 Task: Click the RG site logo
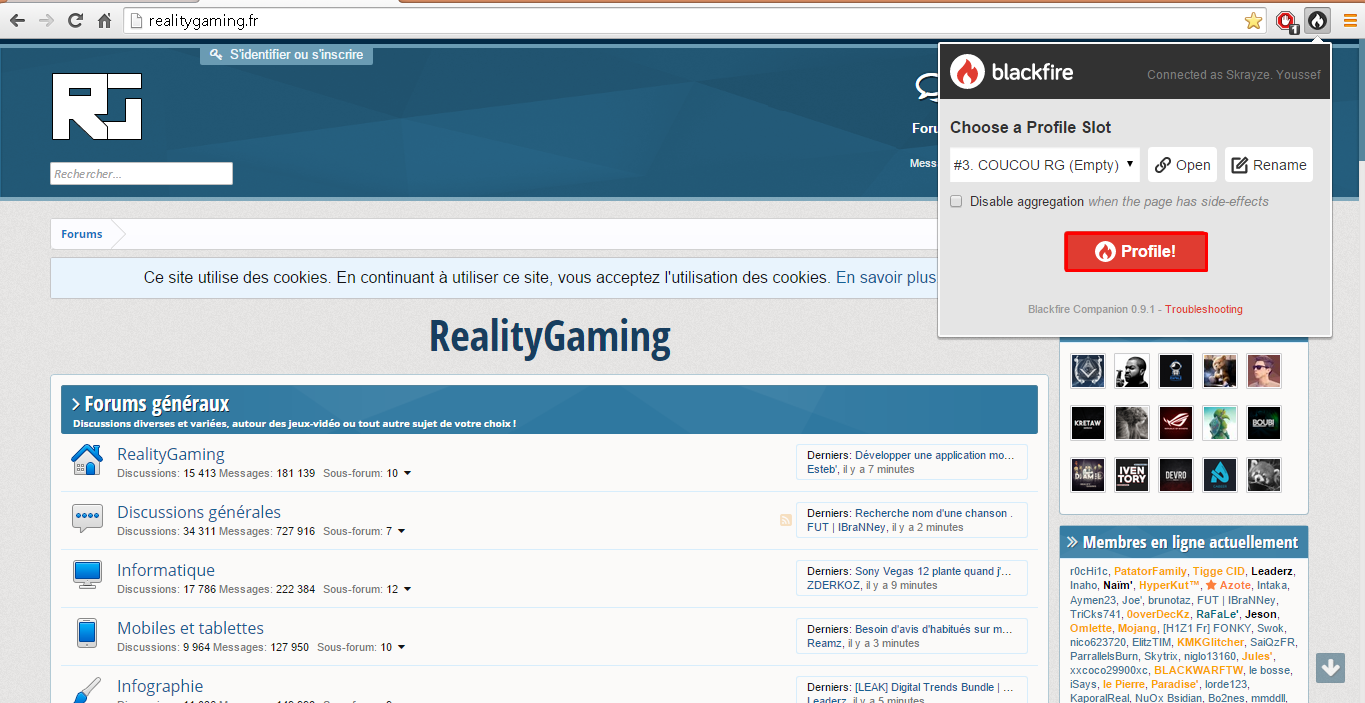97,106
